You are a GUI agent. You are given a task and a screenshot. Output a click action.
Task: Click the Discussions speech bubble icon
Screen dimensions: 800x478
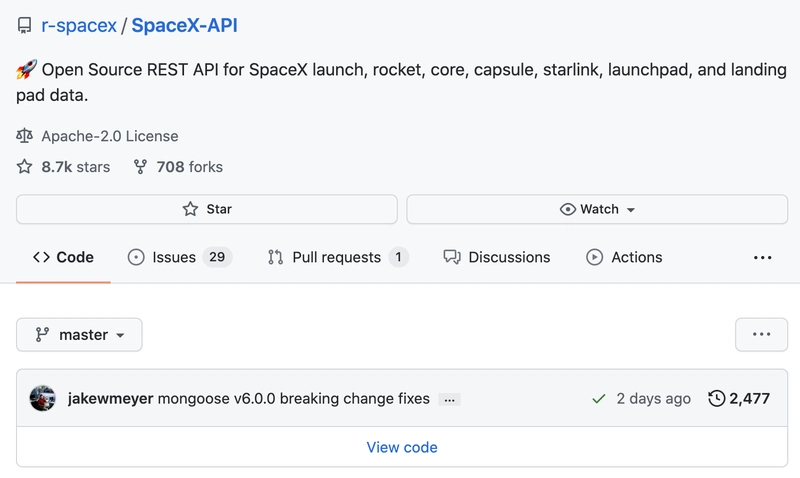click(452, 257)
